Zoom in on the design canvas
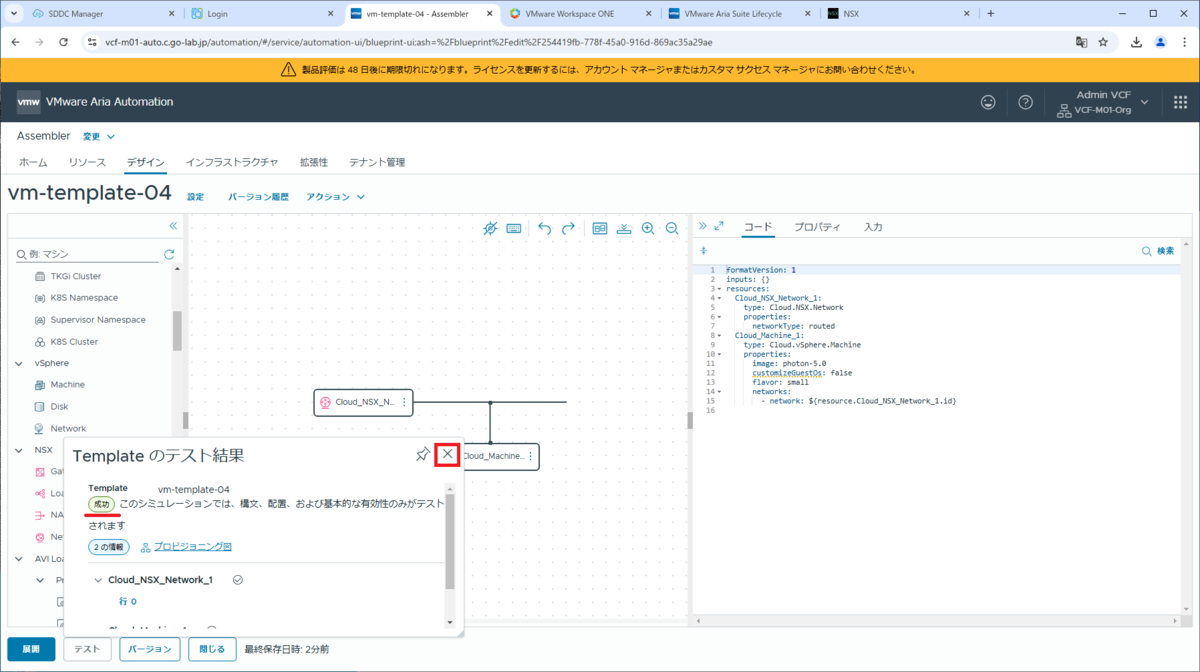The image size is (1200, 672). click(x=648, y=228)
